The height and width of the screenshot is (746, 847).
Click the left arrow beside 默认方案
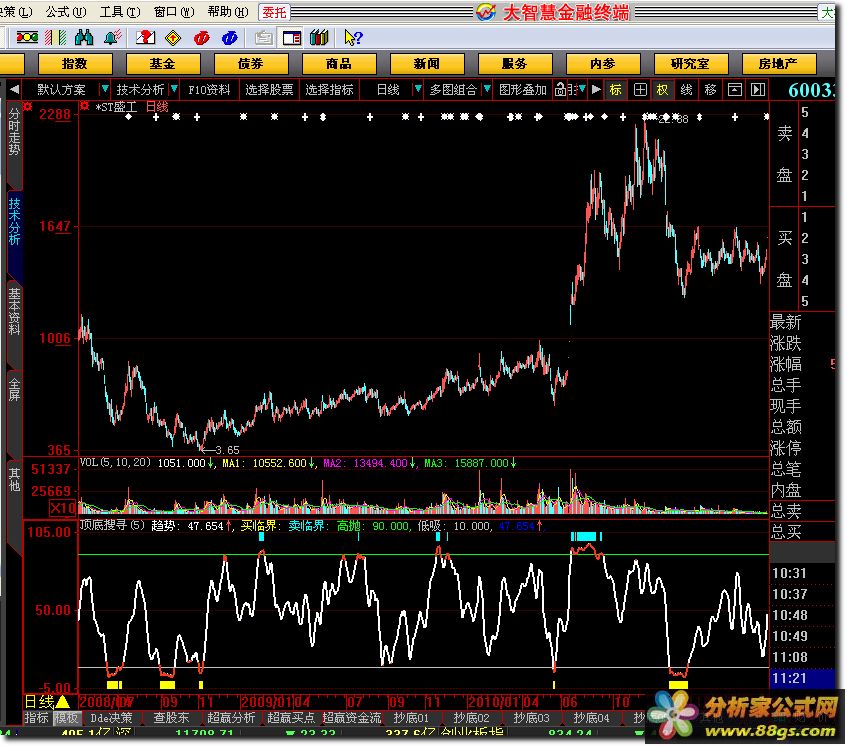click(15, 89)
